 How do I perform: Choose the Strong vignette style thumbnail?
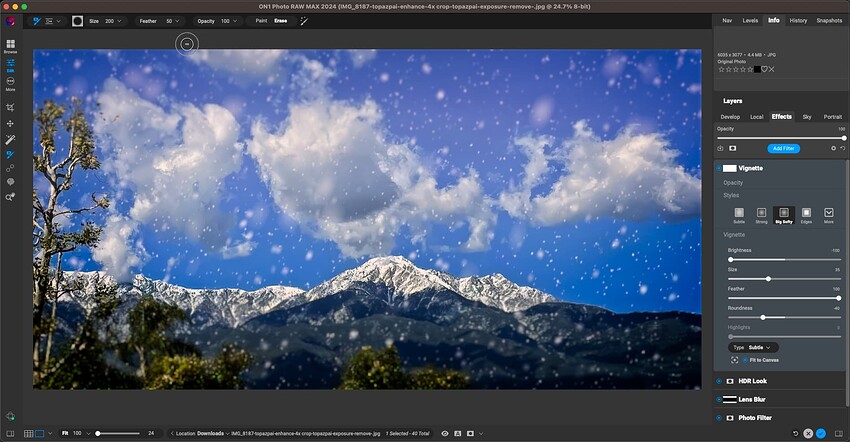point(762,213)
